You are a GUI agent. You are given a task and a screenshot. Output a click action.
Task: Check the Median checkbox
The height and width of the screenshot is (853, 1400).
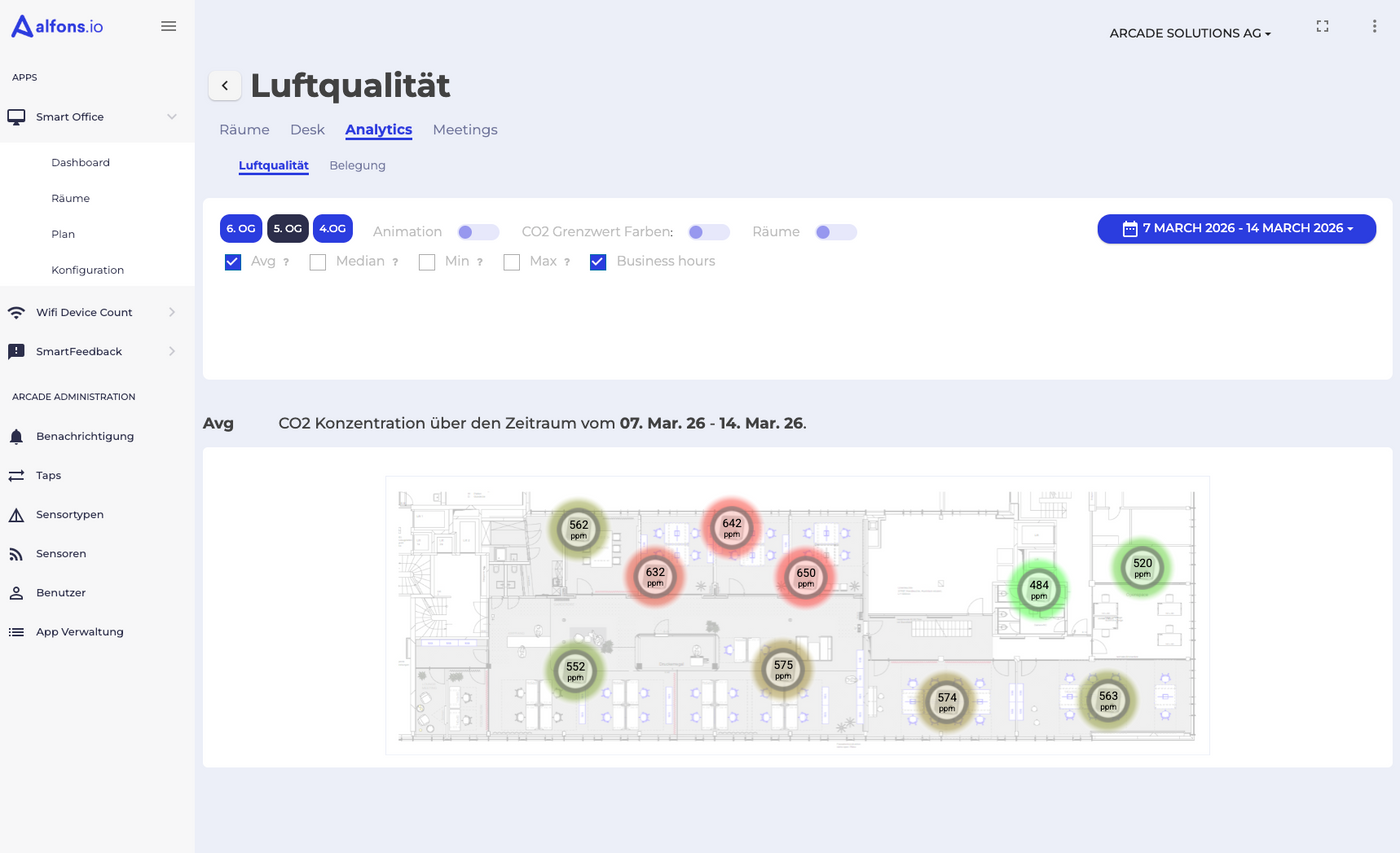(x=316, y=261)
